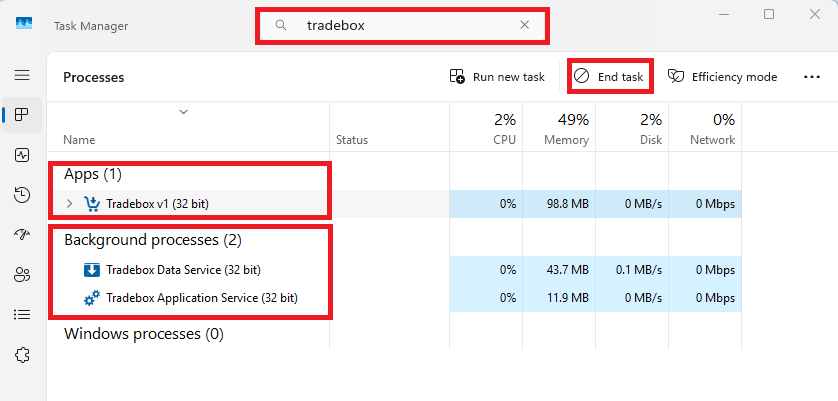The image size is (838, 401).
Task: Click Run new task
Action: point(497,77)
